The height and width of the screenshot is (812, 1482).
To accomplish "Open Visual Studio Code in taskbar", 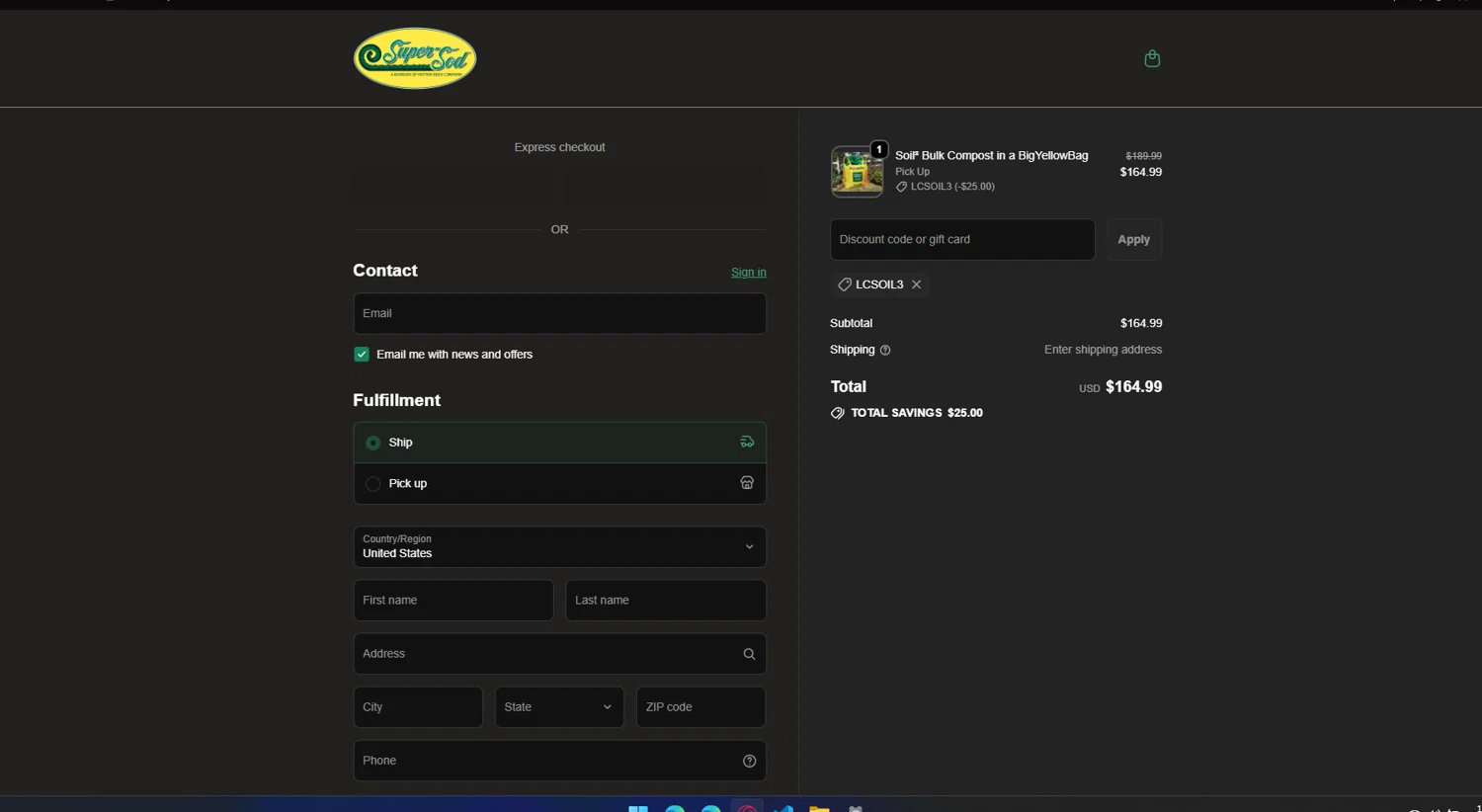I will (783, 809).
